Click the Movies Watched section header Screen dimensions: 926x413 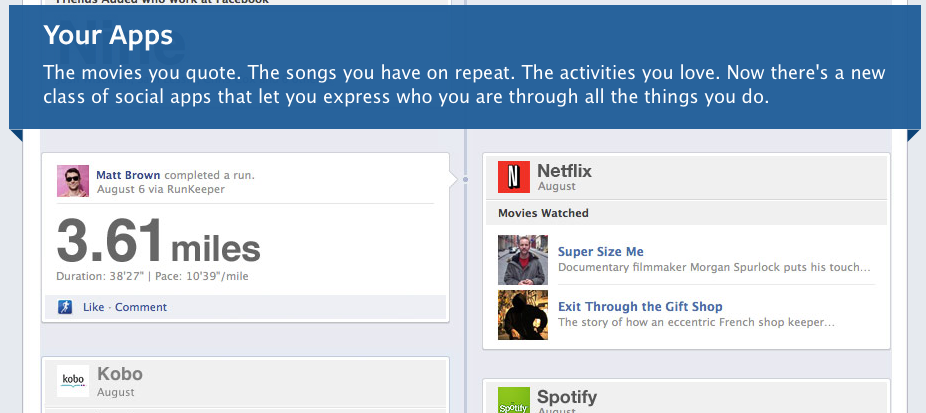click(543, 213)
